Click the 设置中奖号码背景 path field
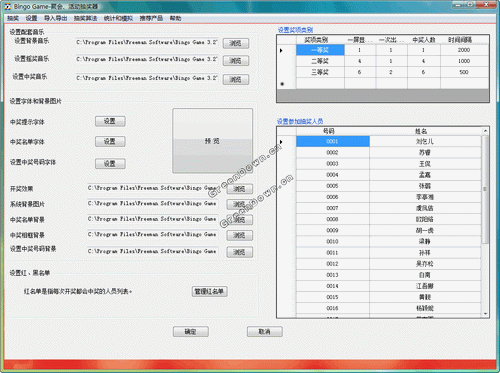 coord(152,251)
